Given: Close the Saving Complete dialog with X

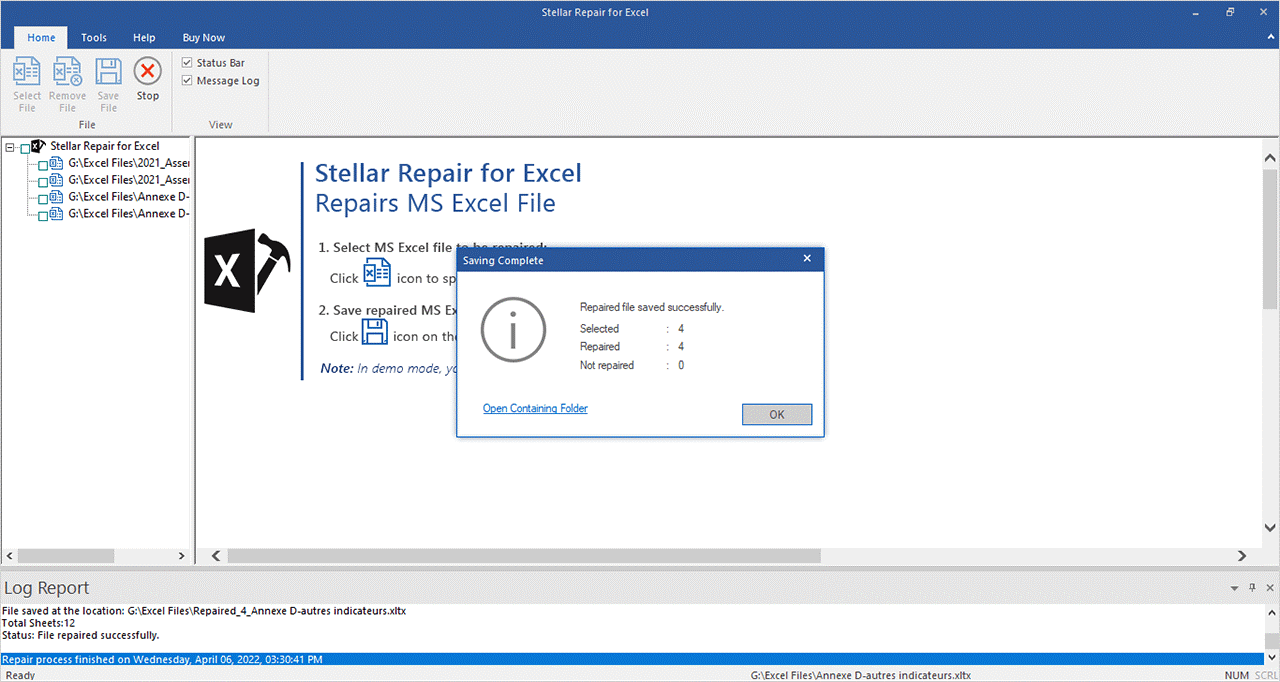Looking at the screenshot, I should tap(807, 260).
